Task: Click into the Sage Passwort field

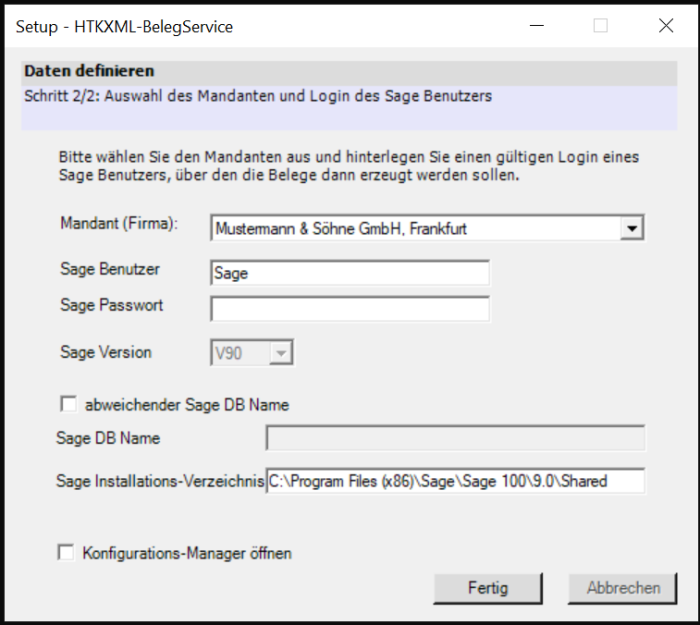Action: [350, 309]
